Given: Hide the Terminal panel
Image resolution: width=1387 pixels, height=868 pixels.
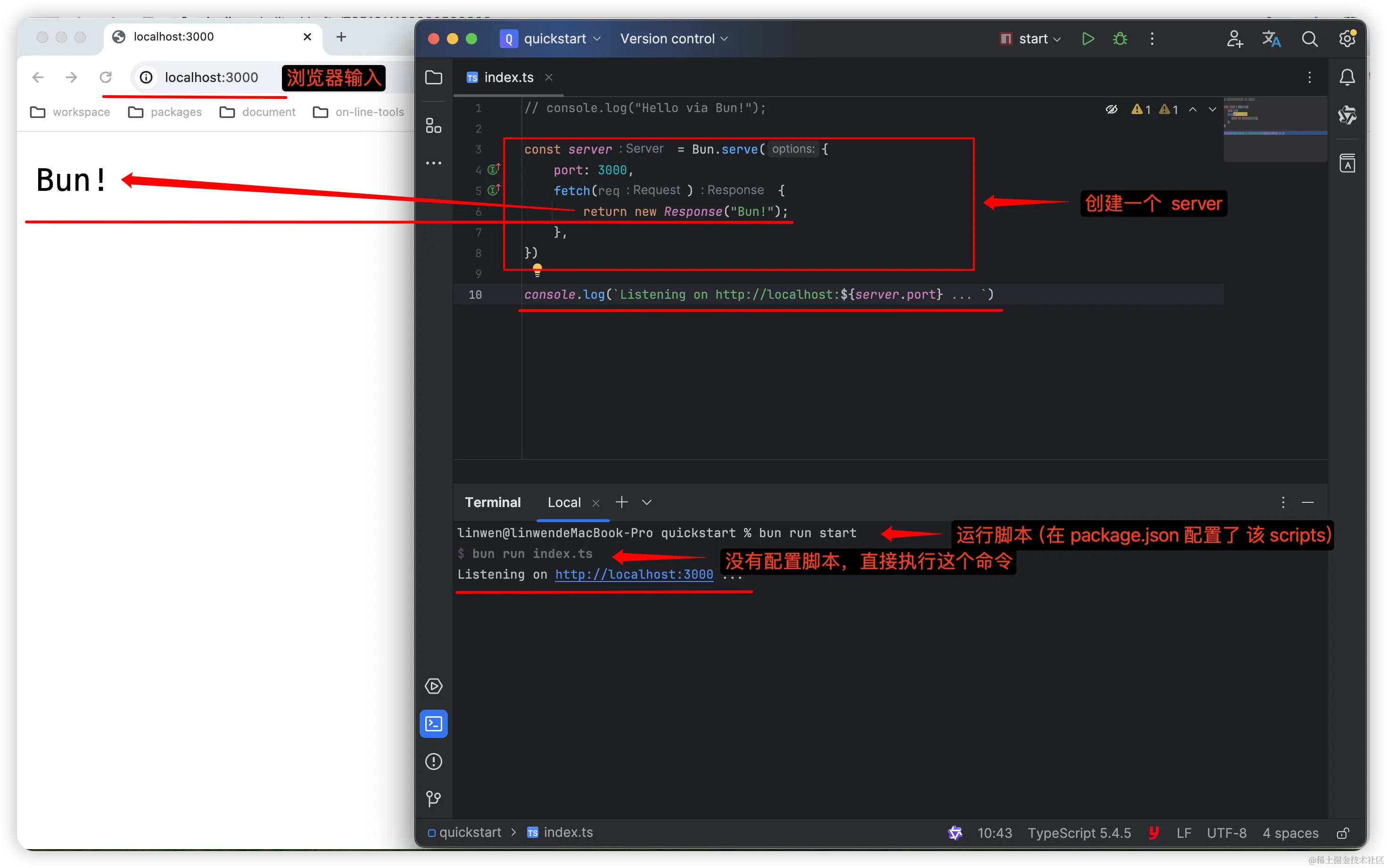Looking at the screenshot, I should 1308,502.
